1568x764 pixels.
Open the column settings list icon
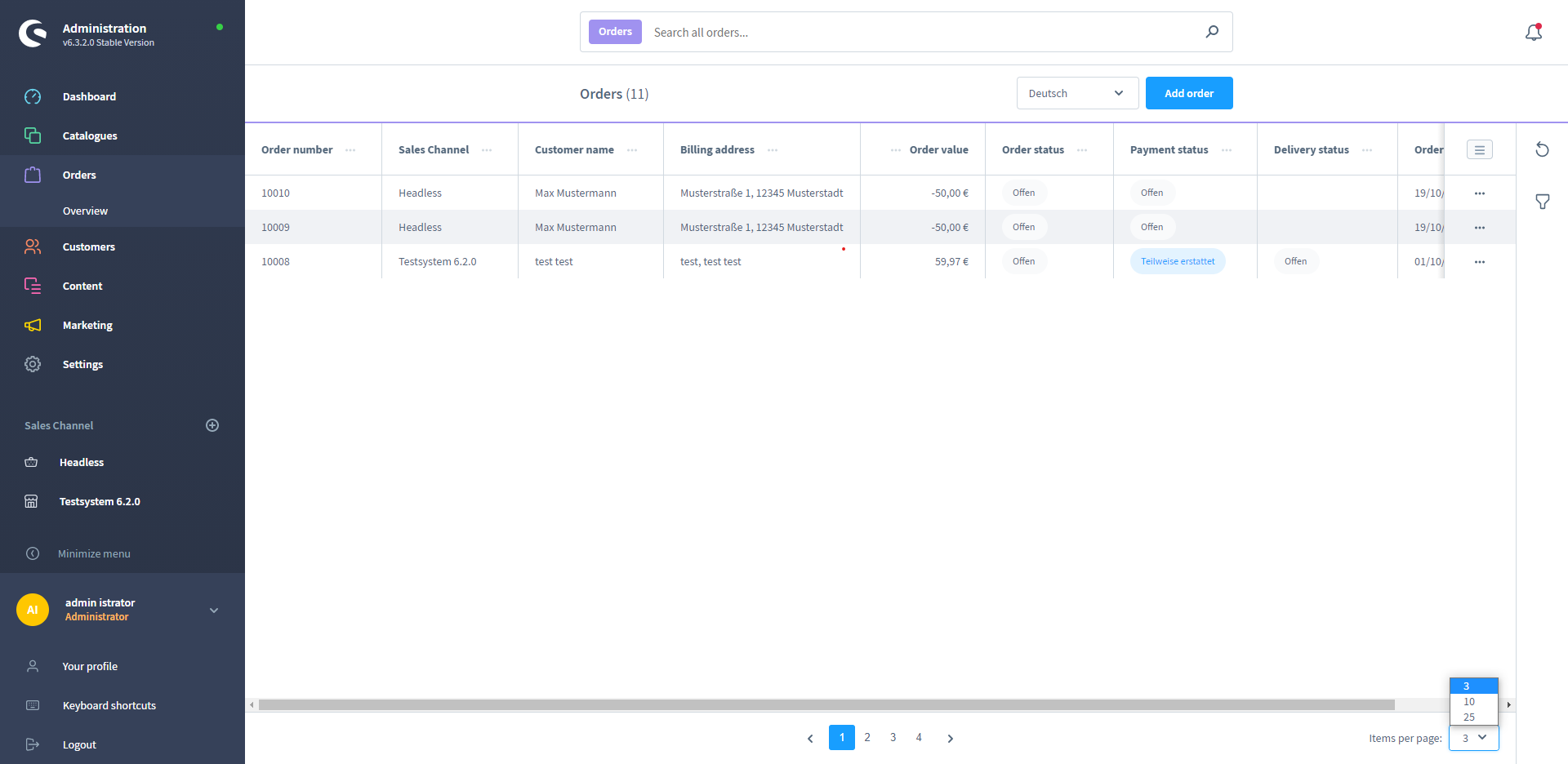(x=1479, y=150)
